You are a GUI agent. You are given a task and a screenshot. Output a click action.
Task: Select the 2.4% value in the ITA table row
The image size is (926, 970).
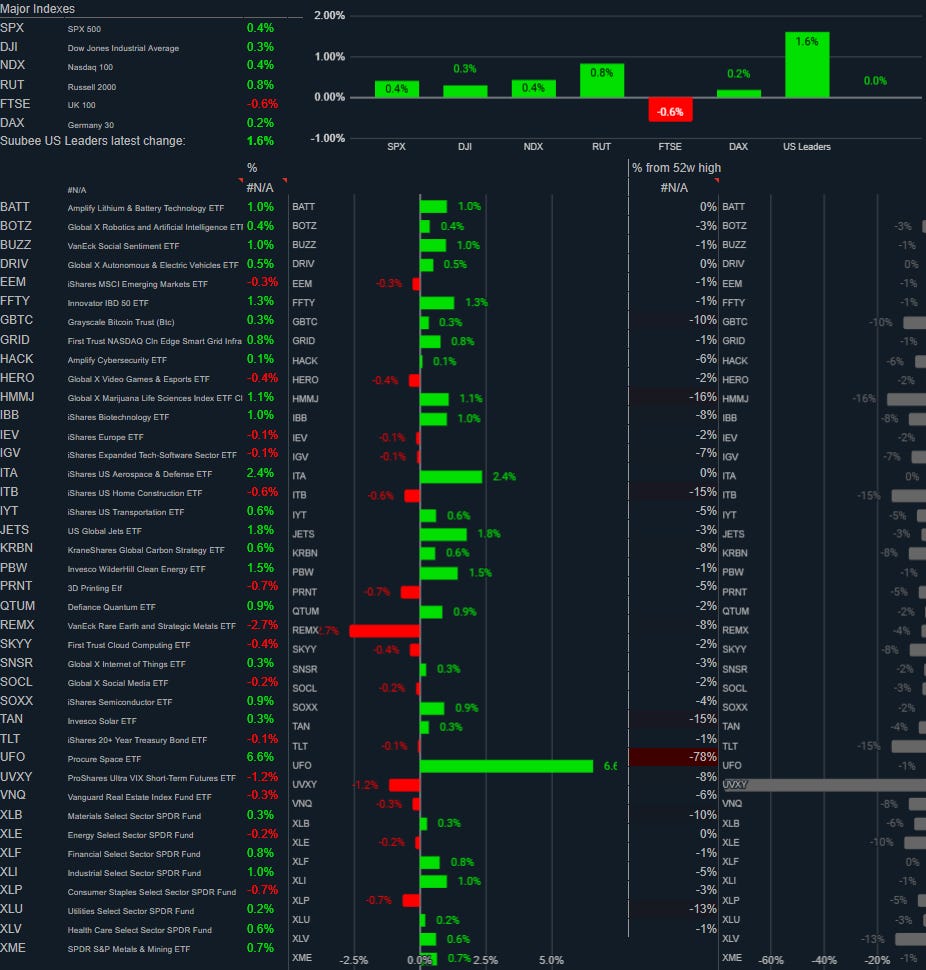[x=260, y=473]
